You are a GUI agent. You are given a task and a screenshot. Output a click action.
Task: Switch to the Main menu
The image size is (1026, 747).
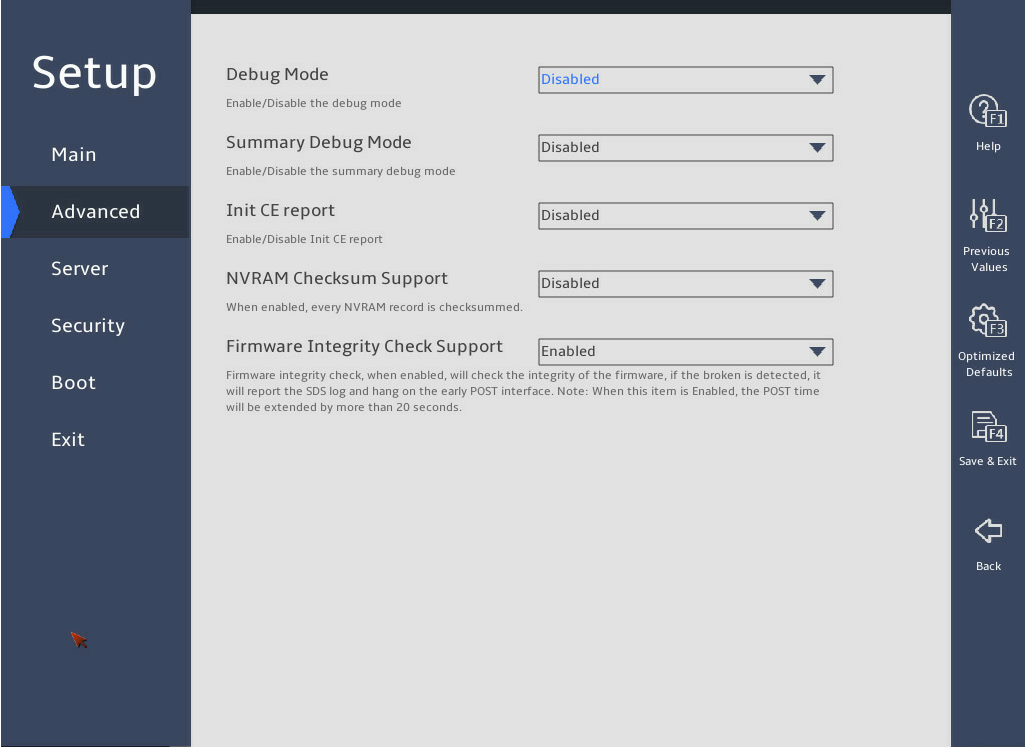(x=74, y=154)
